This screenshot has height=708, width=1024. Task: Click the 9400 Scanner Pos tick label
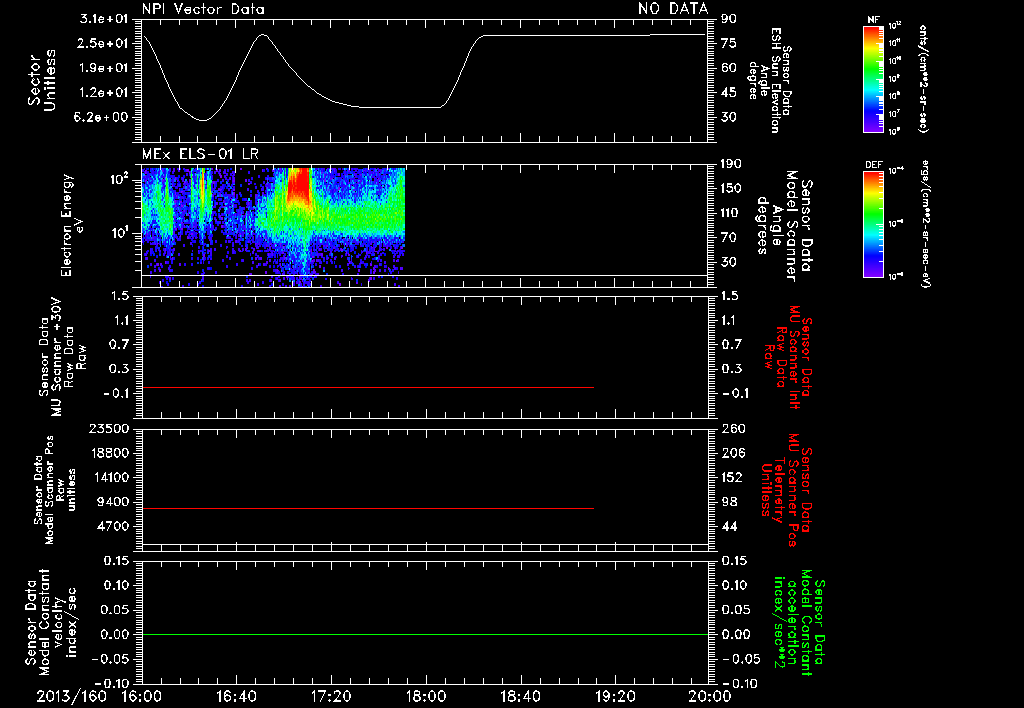[x=112, y=502]
